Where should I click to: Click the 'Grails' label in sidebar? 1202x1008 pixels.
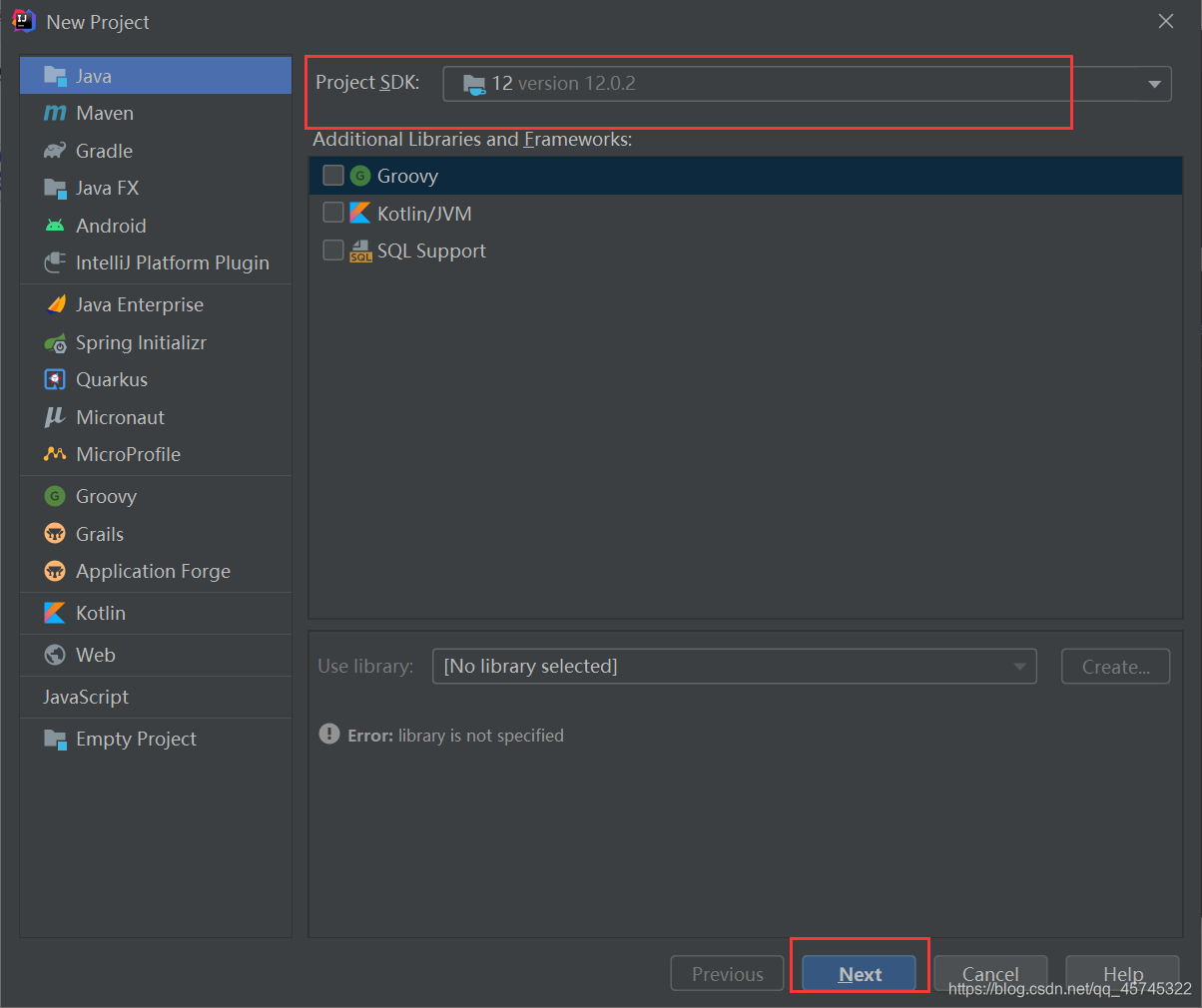pos(100,534)
